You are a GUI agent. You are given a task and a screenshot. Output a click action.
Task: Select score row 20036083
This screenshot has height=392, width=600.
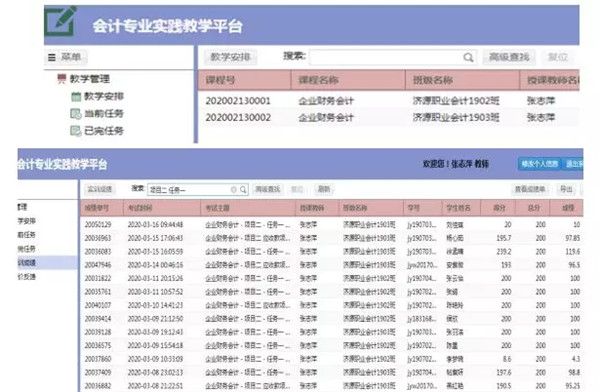(x=331, y=252)
